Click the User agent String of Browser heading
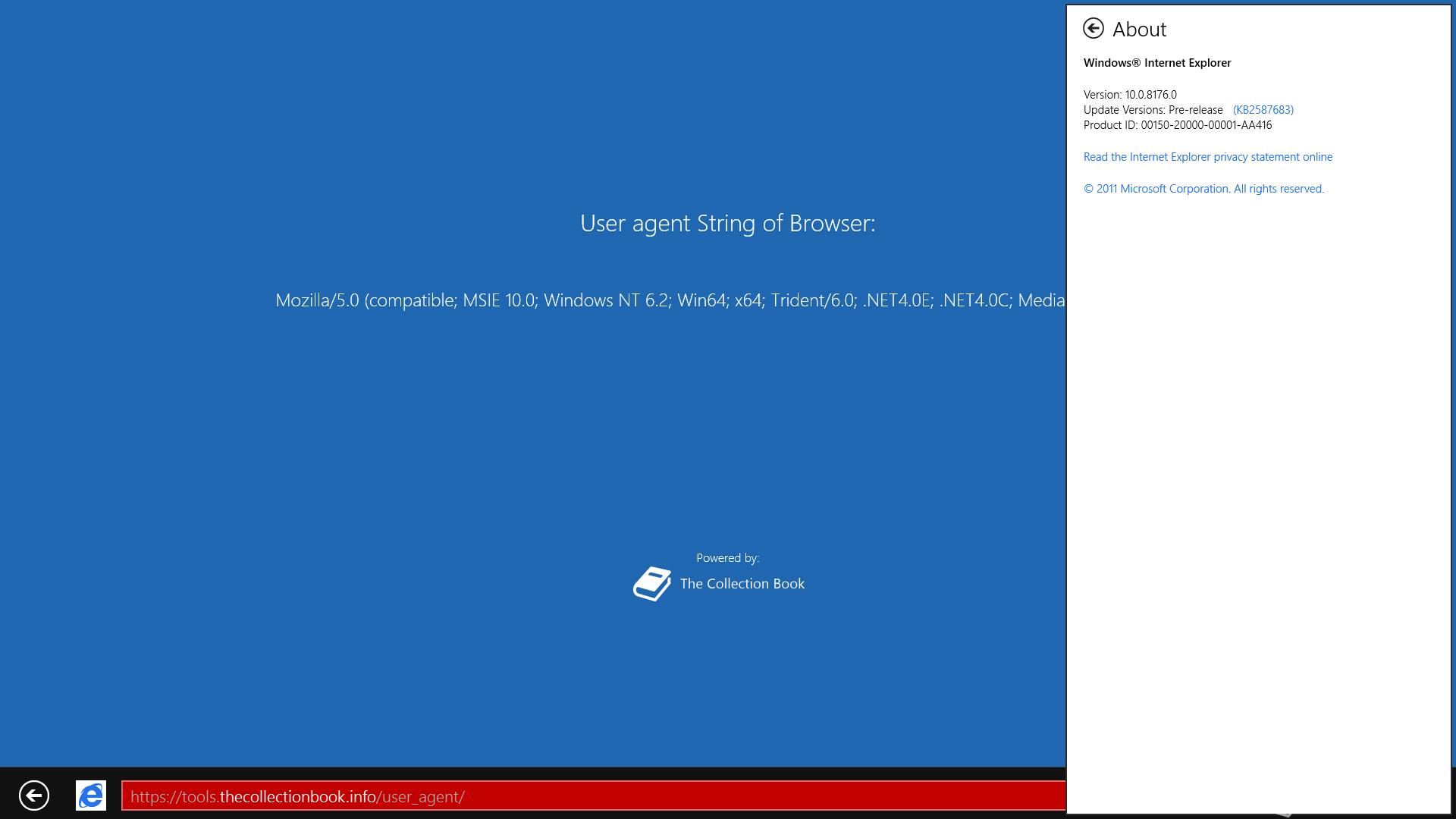 728,223
